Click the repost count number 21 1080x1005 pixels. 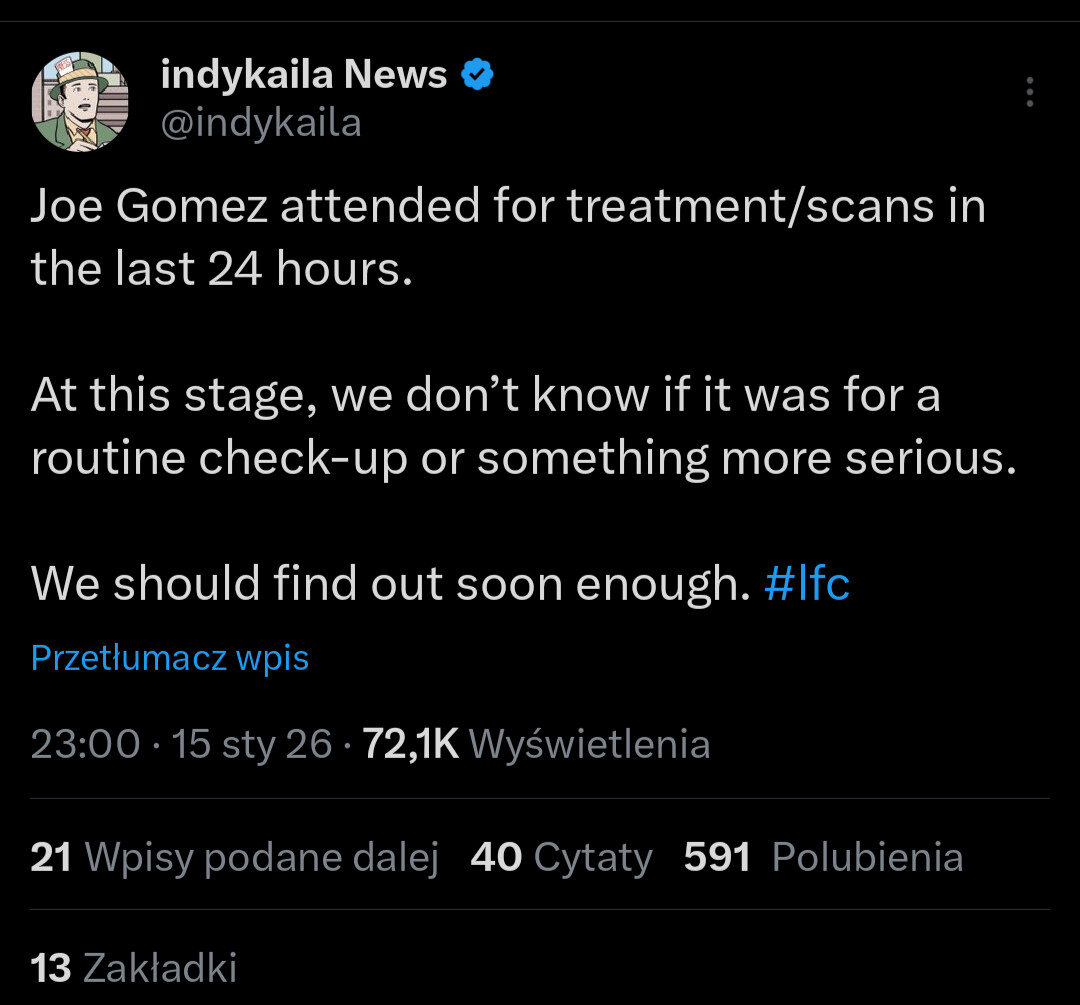pos(51,858)
